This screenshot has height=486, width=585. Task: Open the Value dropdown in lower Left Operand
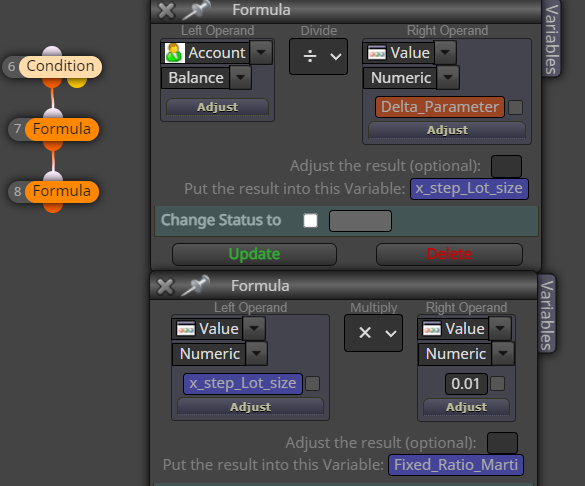(254, 329)
